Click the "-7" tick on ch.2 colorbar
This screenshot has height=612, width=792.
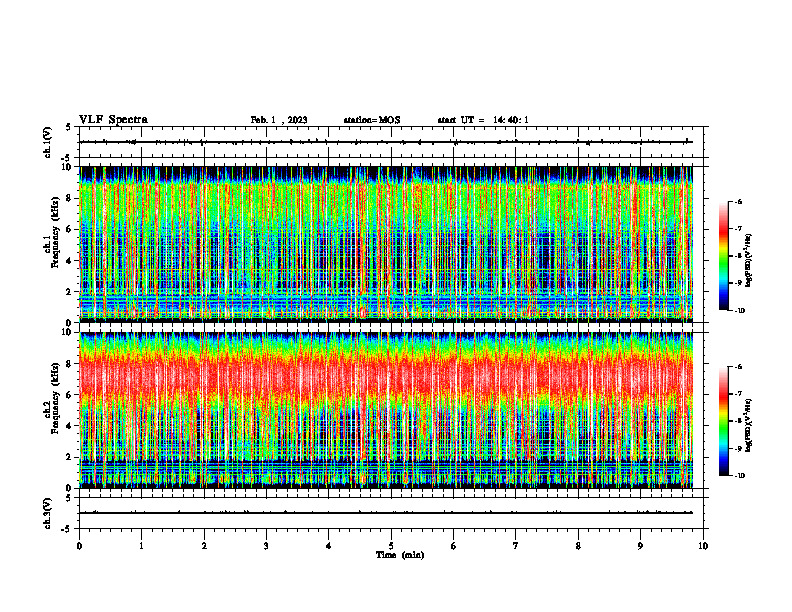coord(738,394)
